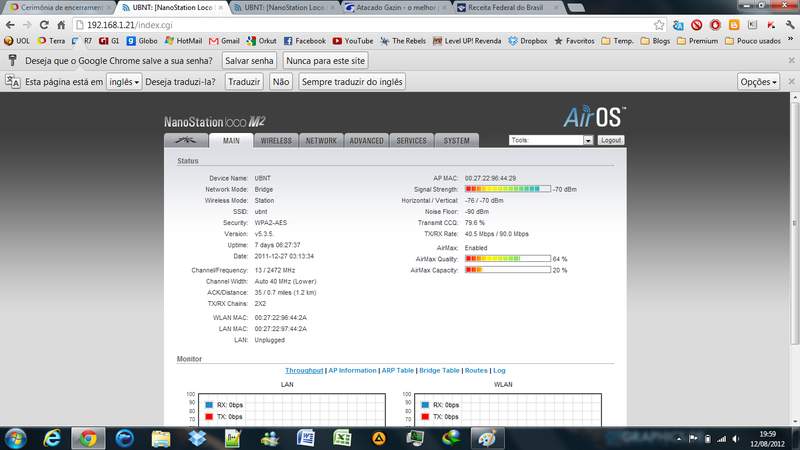Switch to Atacado Gazin browser tab

[x=394, y=8]
